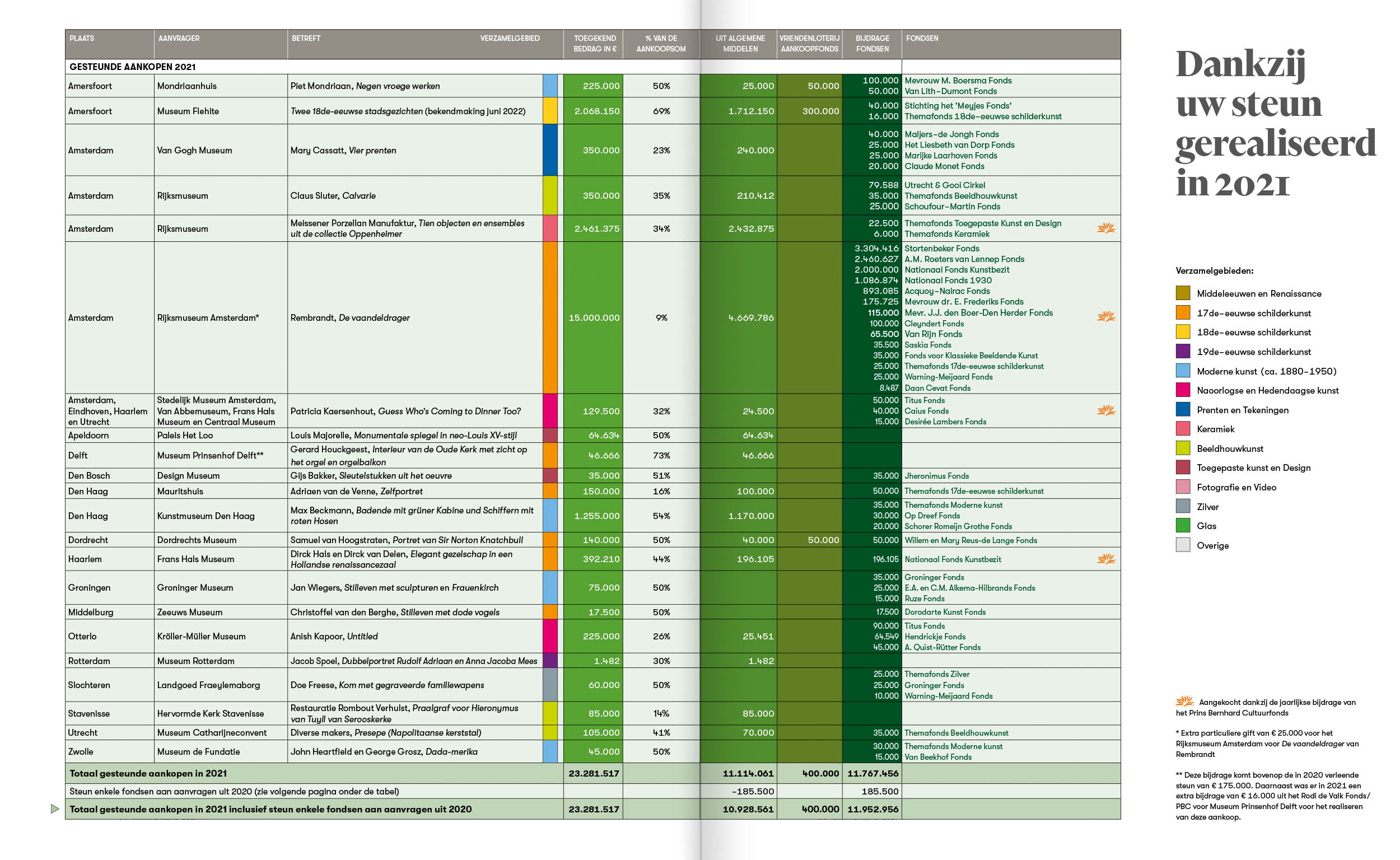1400x860 pixels.
Task: Click the Beeldhouwkunst legend swatch
Action: (x=1183, y=448)
